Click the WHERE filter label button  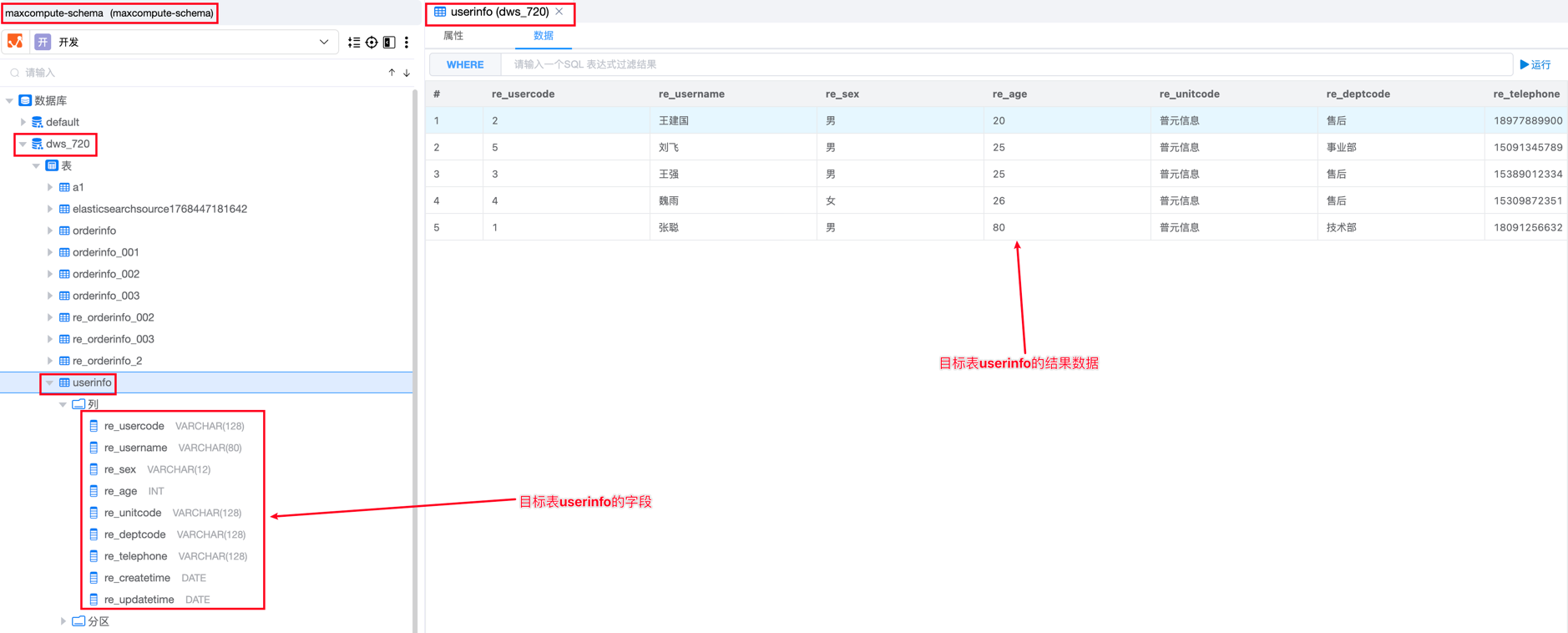[465, 64]
